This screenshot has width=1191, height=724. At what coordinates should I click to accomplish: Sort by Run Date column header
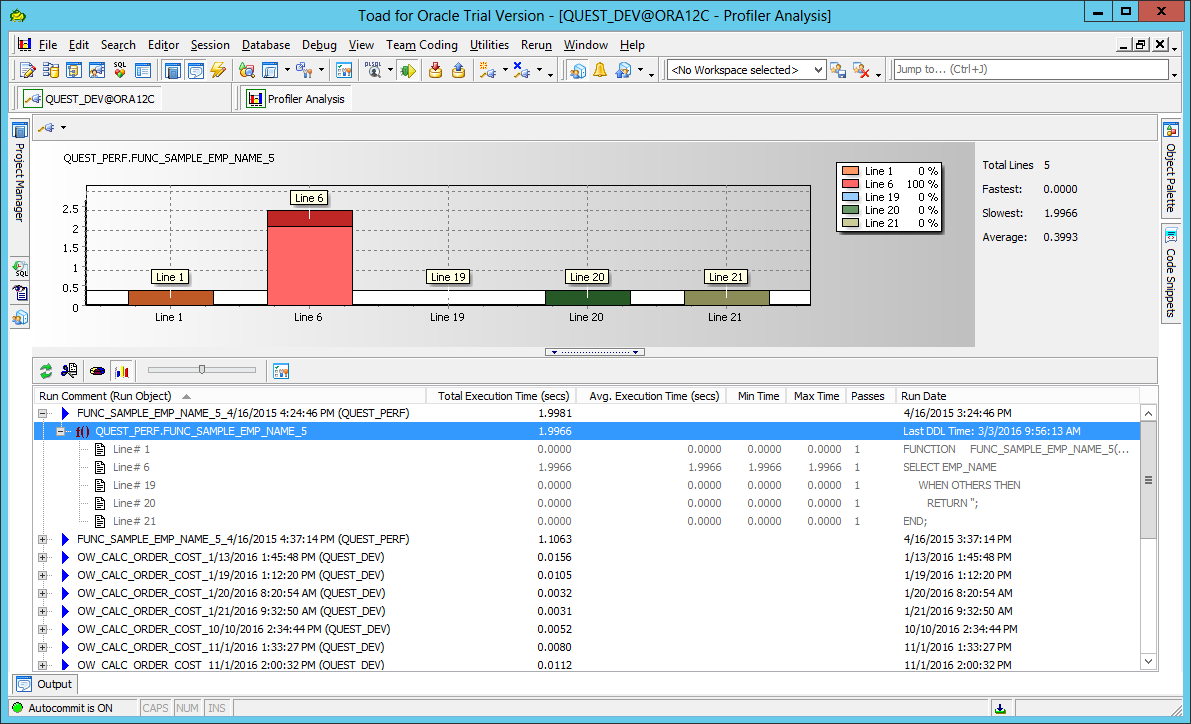1017,396
